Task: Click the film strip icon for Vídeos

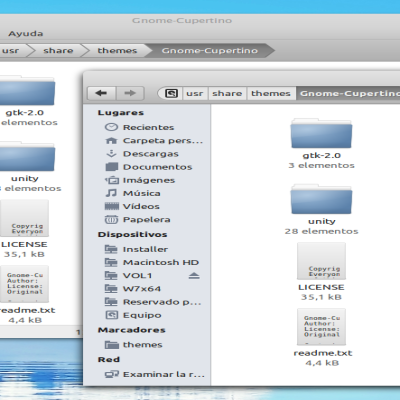Action: click(112, 206)
